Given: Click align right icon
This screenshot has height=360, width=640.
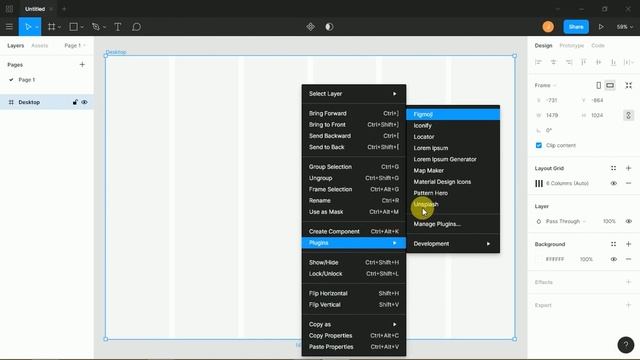Looking at the screenshot, I should (569, 62).
